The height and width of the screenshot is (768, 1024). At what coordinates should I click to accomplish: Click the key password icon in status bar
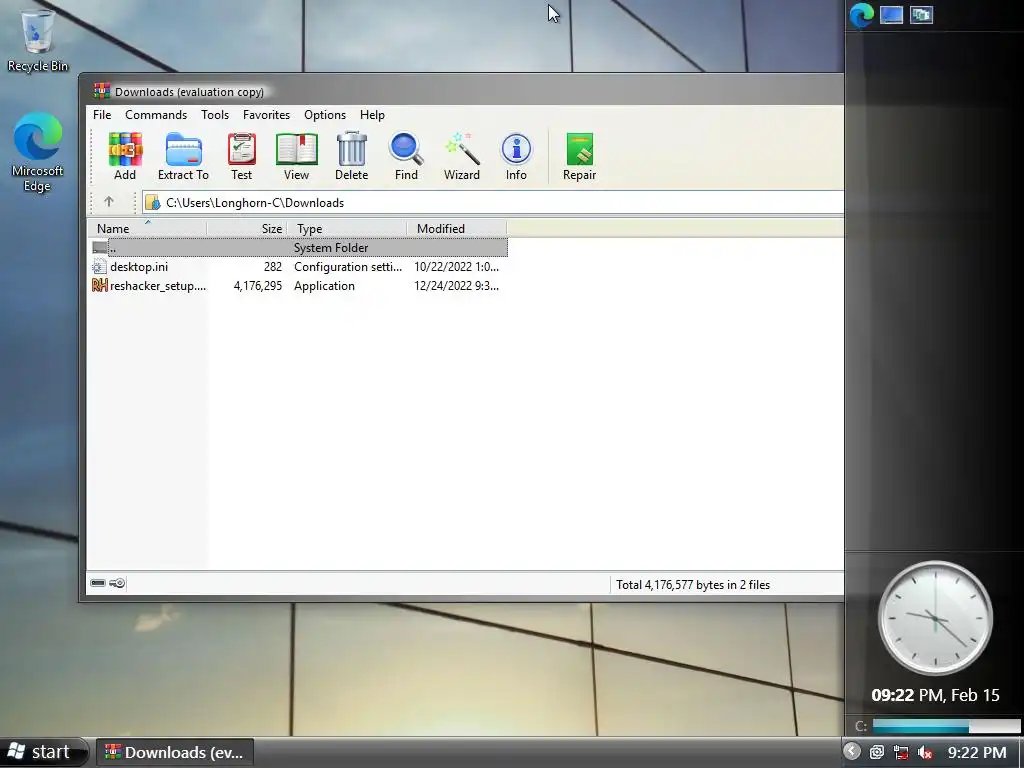coord(117,583)
